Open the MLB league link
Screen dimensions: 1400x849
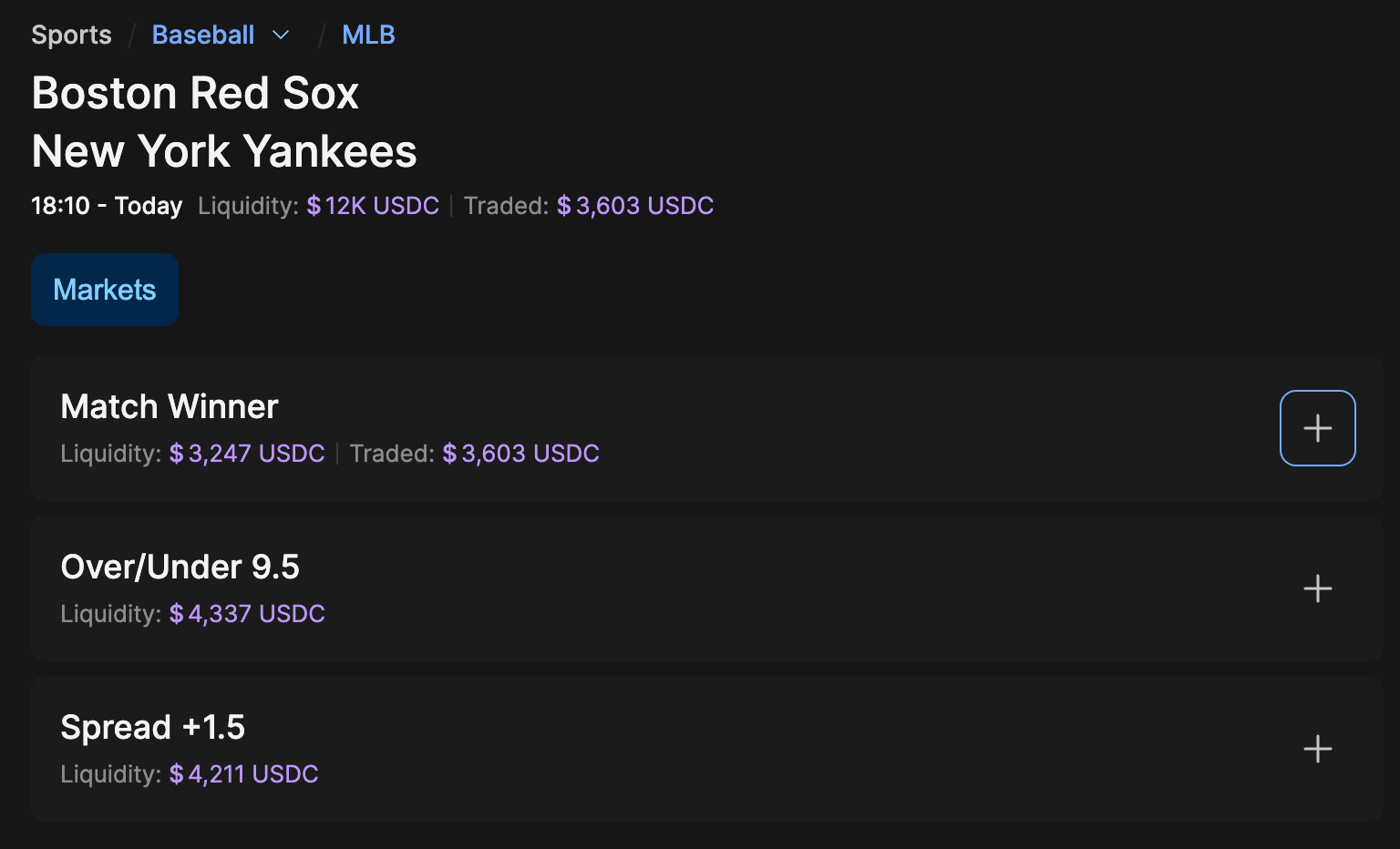point(368,36)
